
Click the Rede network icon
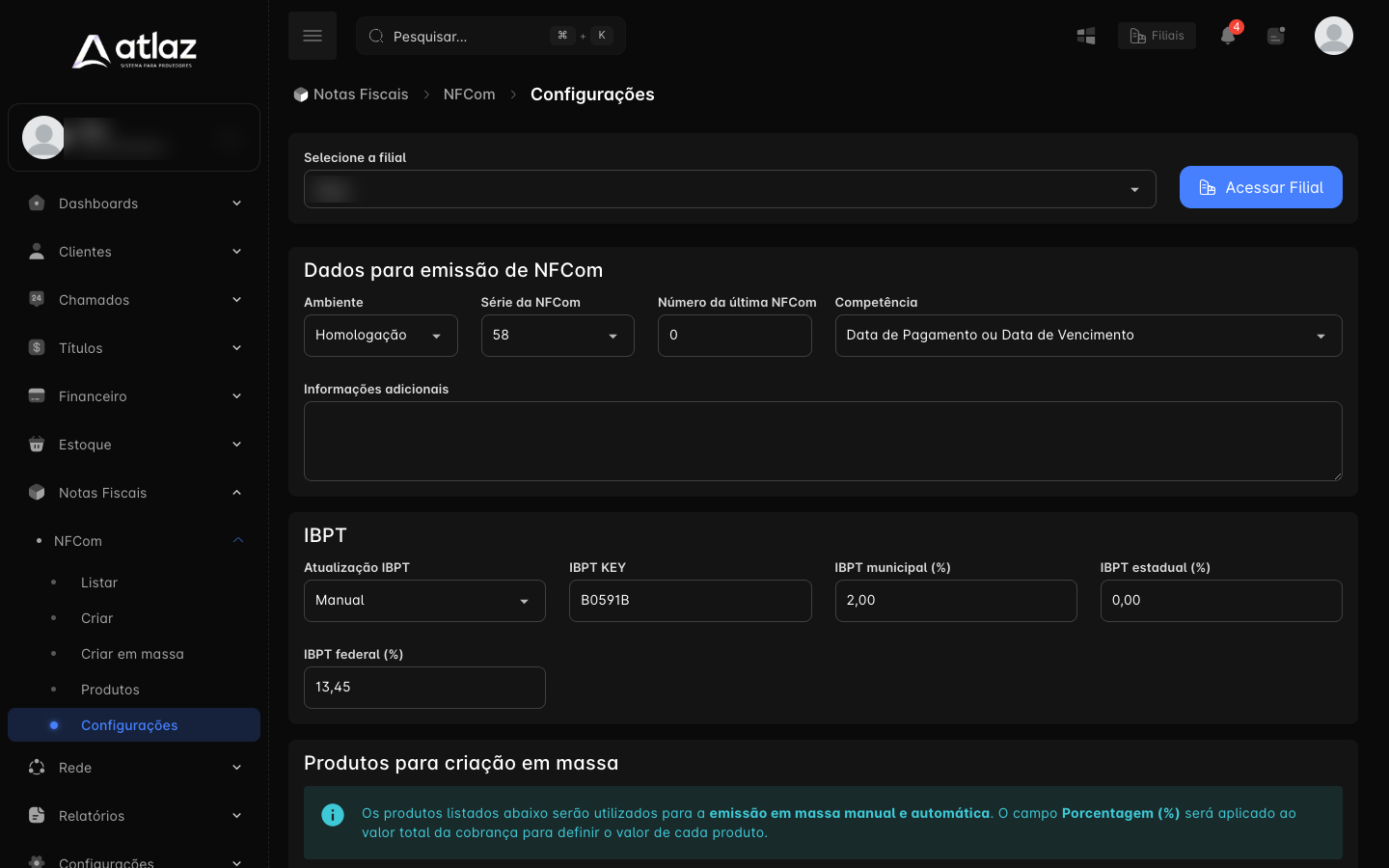click(37, 767)
